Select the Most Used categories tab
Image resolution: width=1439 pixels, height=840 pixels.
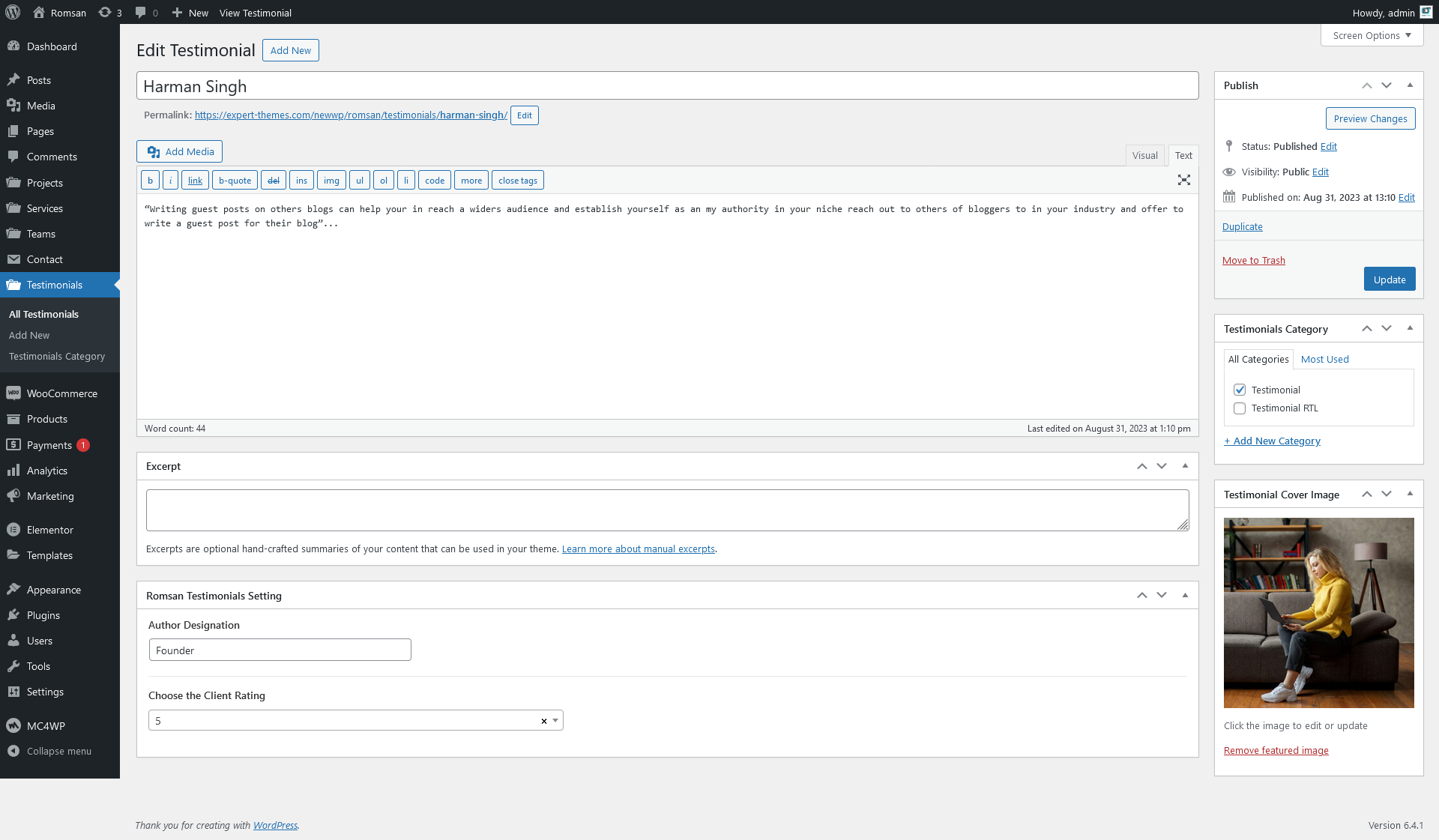[1324, 359]
